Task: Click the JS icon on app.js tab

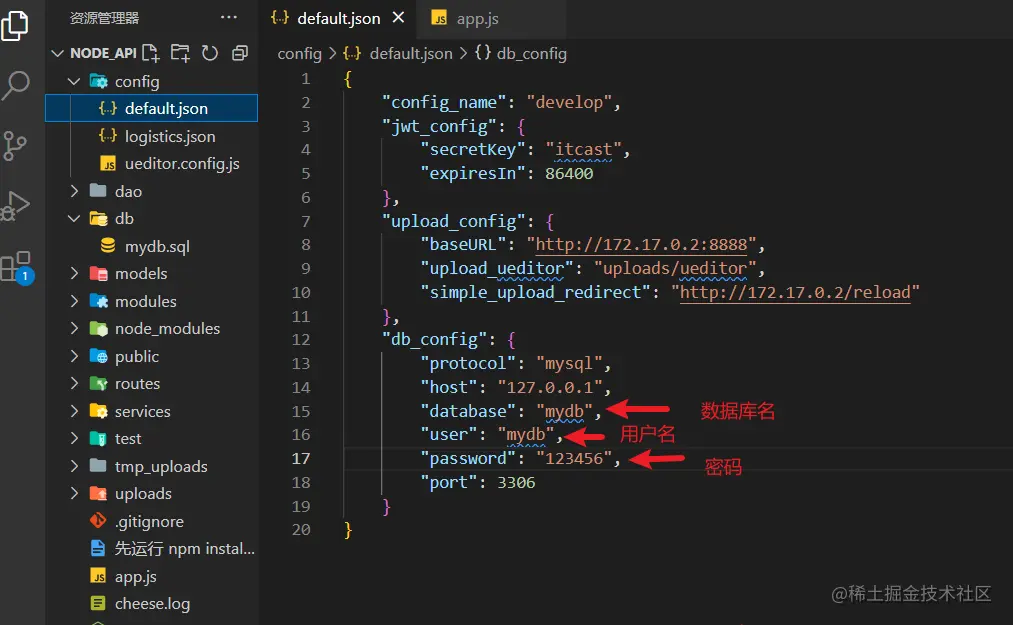Action: [439, 18]
